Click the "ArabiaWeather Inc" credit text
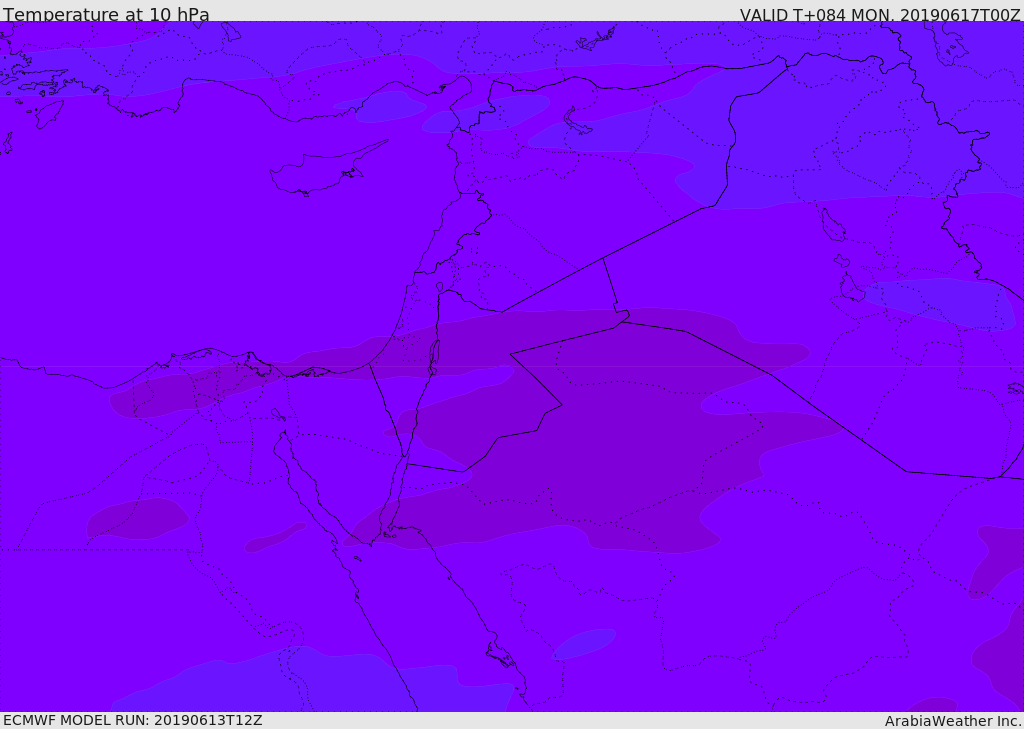This screenshot has width=1024, height=729. click(952, 721)
